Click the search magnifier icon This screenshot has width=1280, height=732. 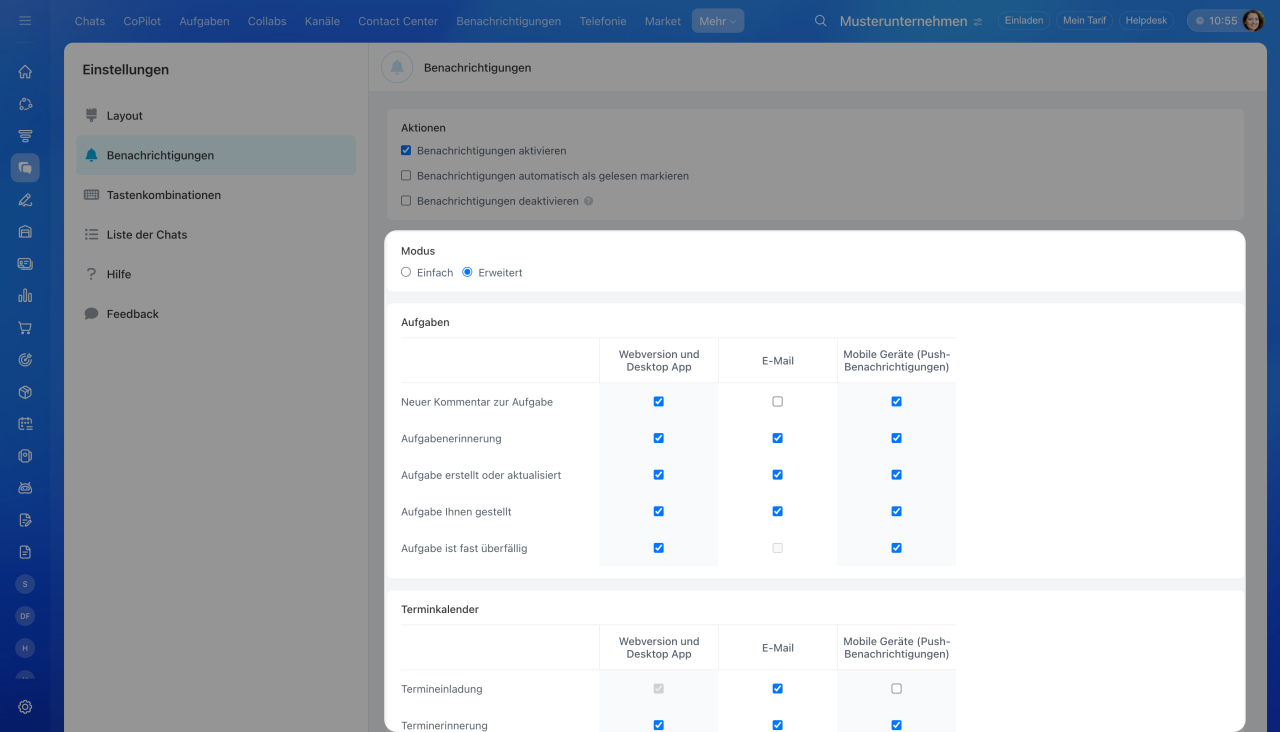[x=821, y=21]
